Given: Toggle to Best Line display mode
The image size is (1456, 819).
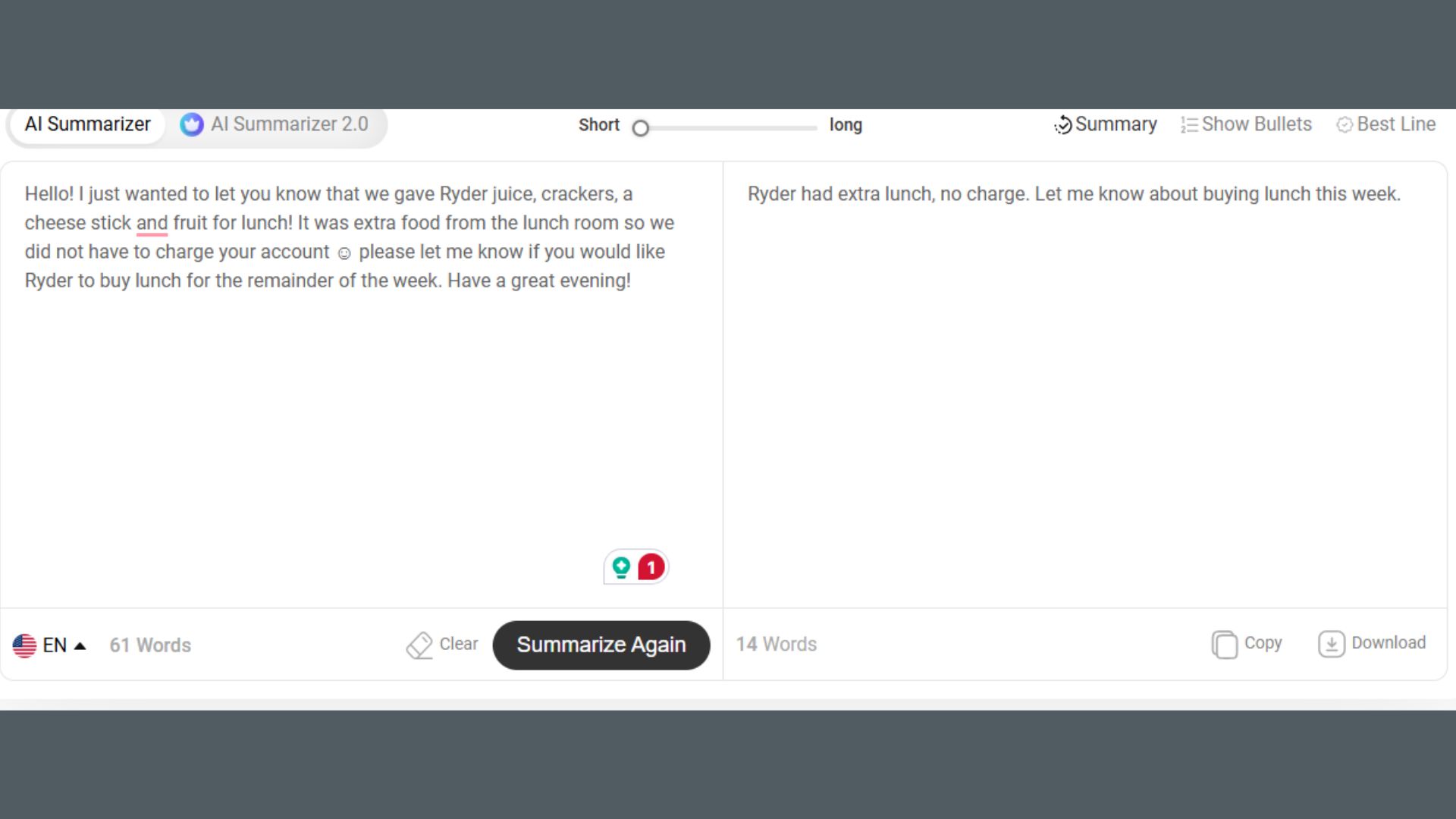Looking at the screenshot, I should click(x=1388, y=124).
